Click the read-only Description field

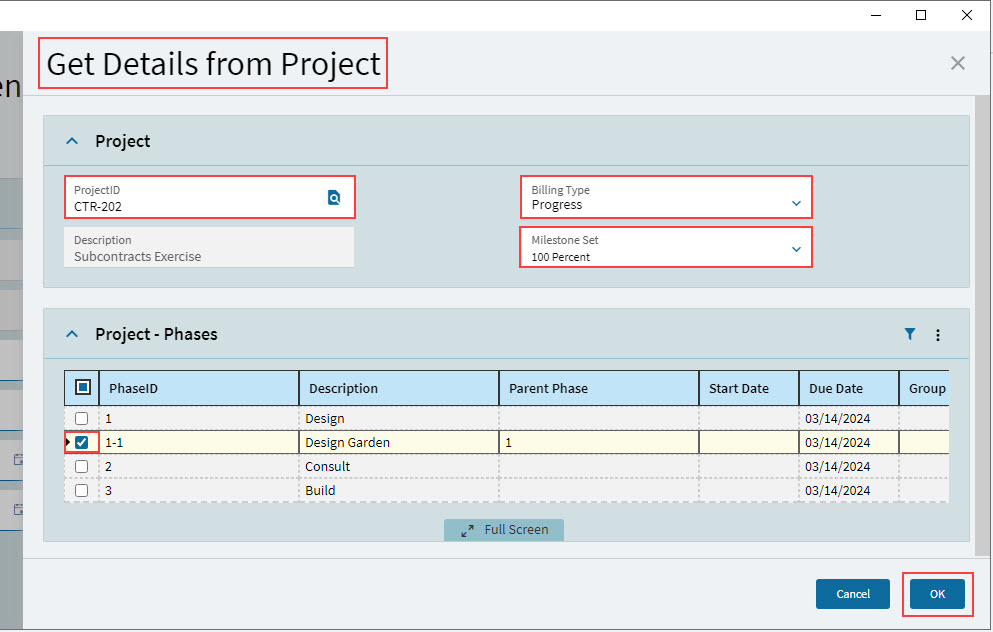point(209,248)
